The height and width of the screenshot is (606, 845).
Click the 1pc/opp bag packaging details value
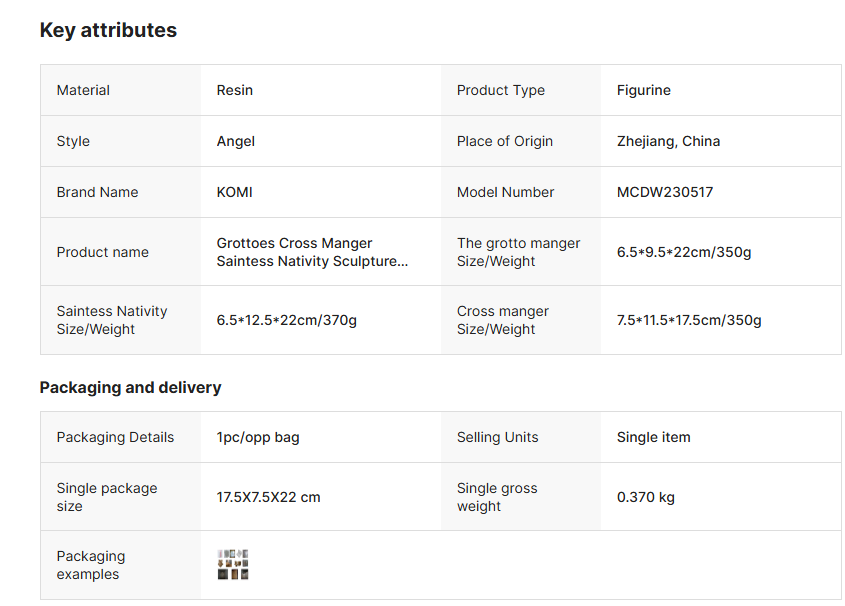258,437
